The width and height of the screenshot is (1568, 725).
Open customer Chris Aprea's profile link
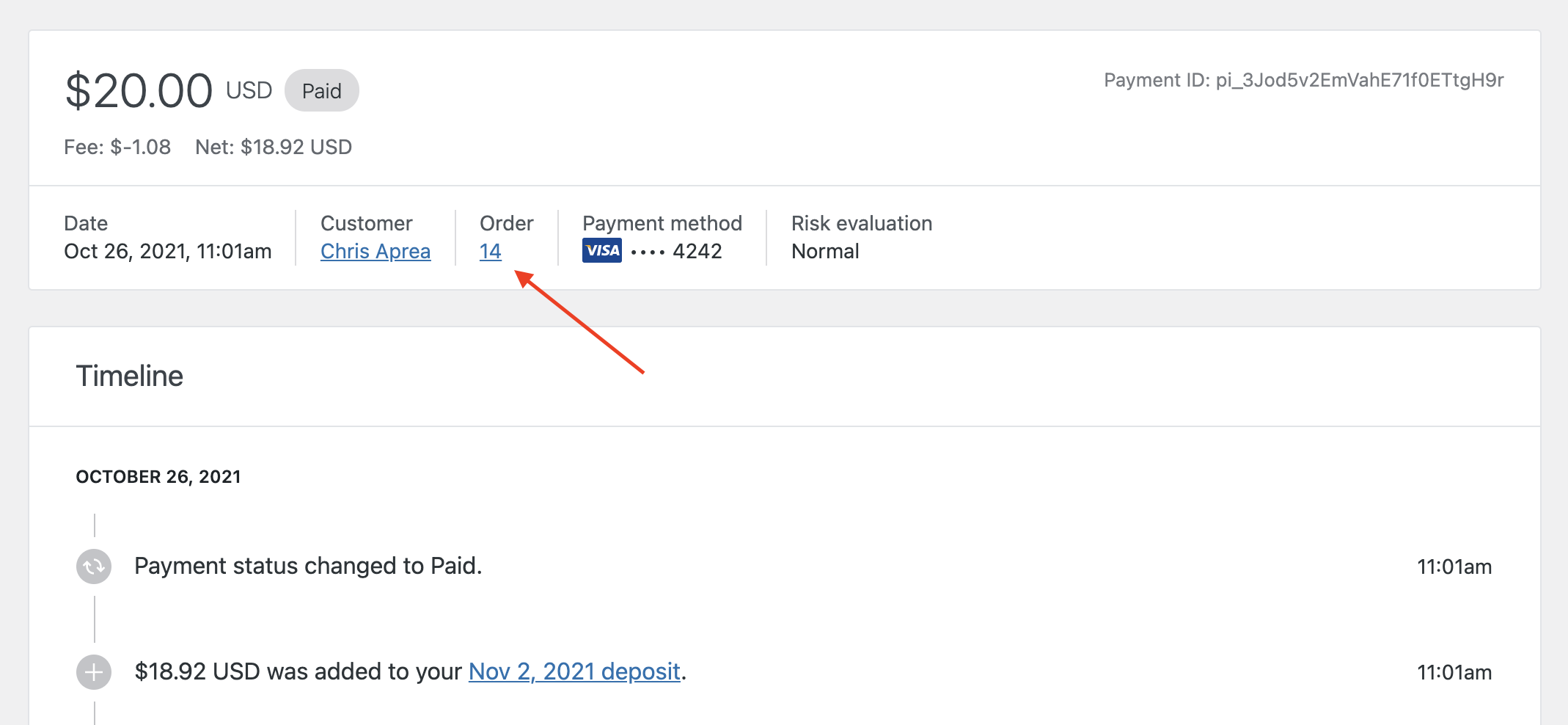[x=375, y=251]
